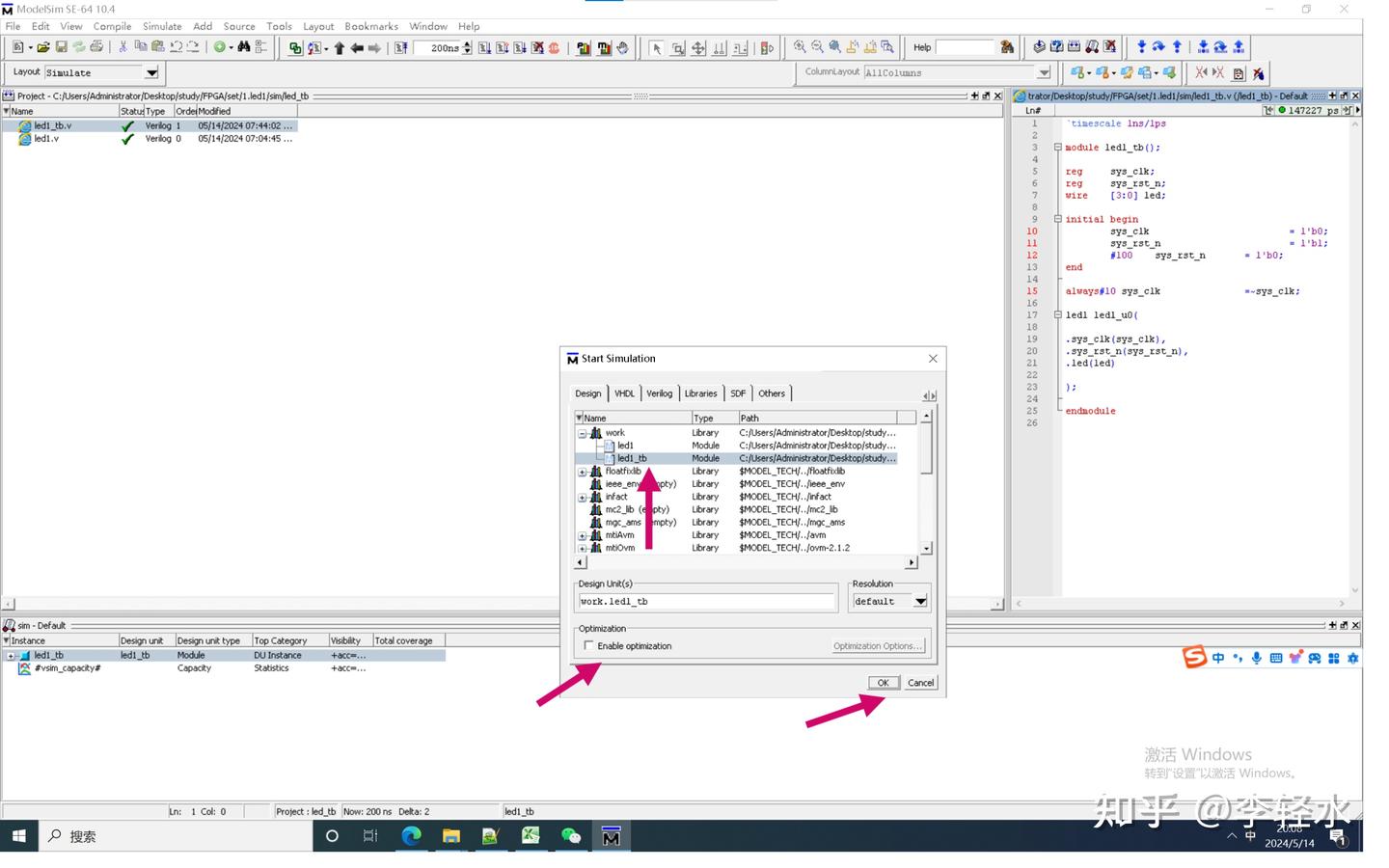The height and width of the screenshot is (868, 1389).
Task: Switch to the SDF tab
Action: coord(738,393)
